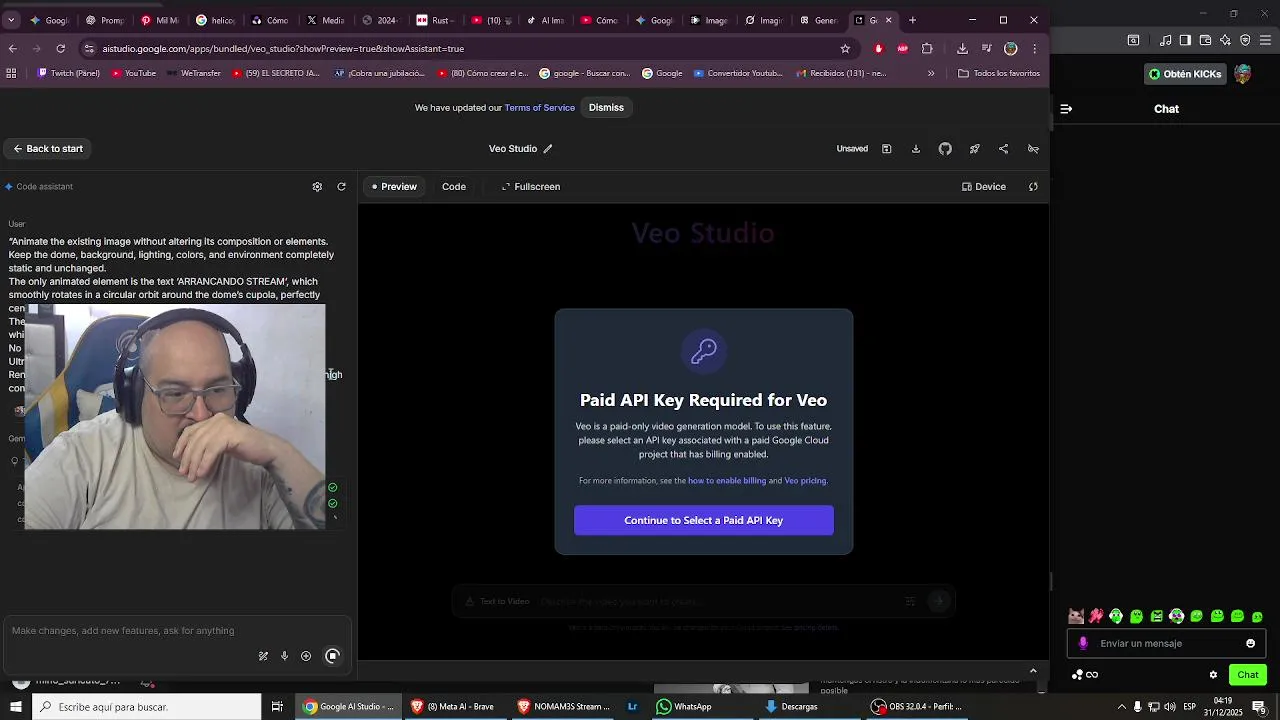Viewport: 1280px width, 720px height.
Task: Open Chrome downloads icon
Action: click(962, 48)
